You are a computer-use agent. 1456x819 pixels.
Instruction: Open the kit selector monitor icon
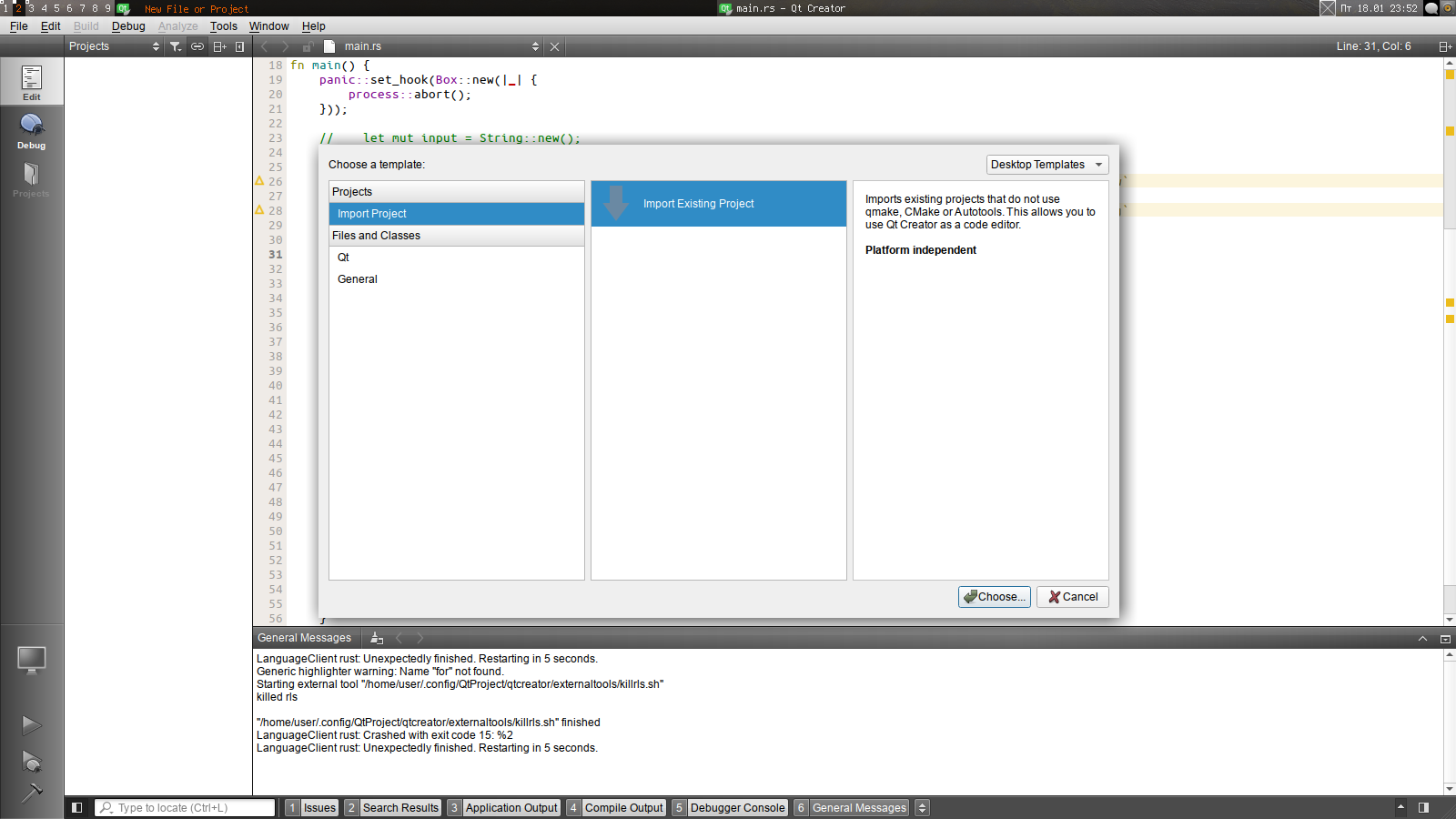32,660
